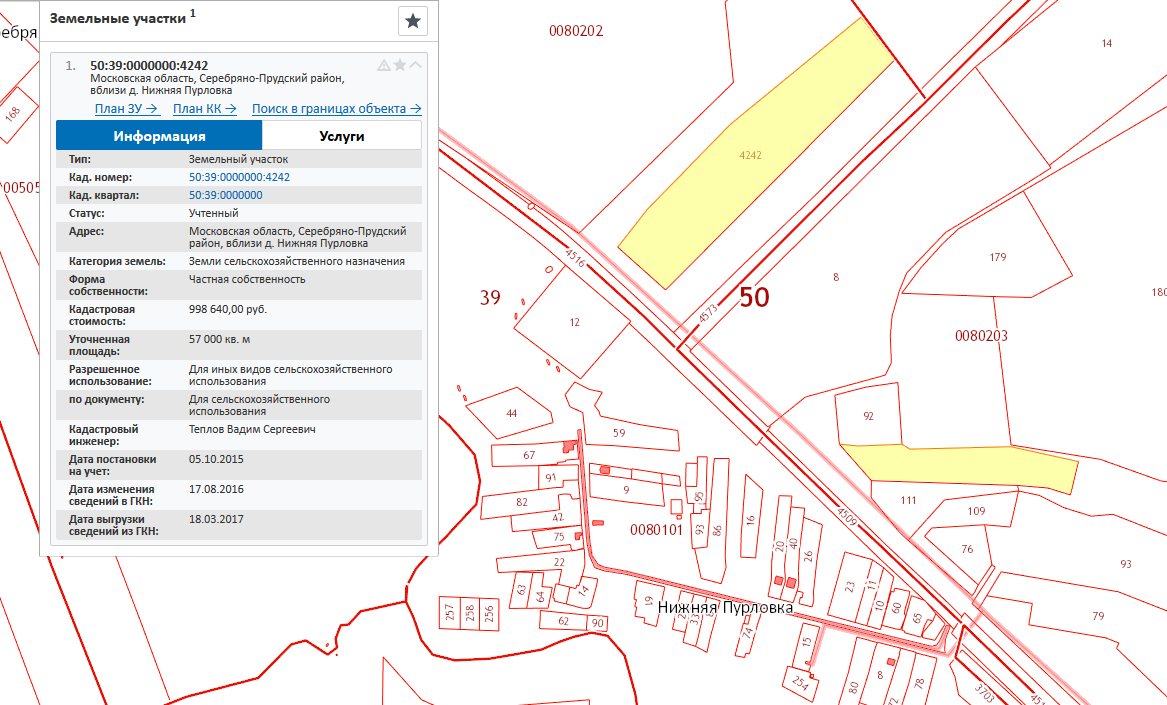The image size is (1167, 705).
Task: Click the favorites star button in panel header
Action: 412,21
